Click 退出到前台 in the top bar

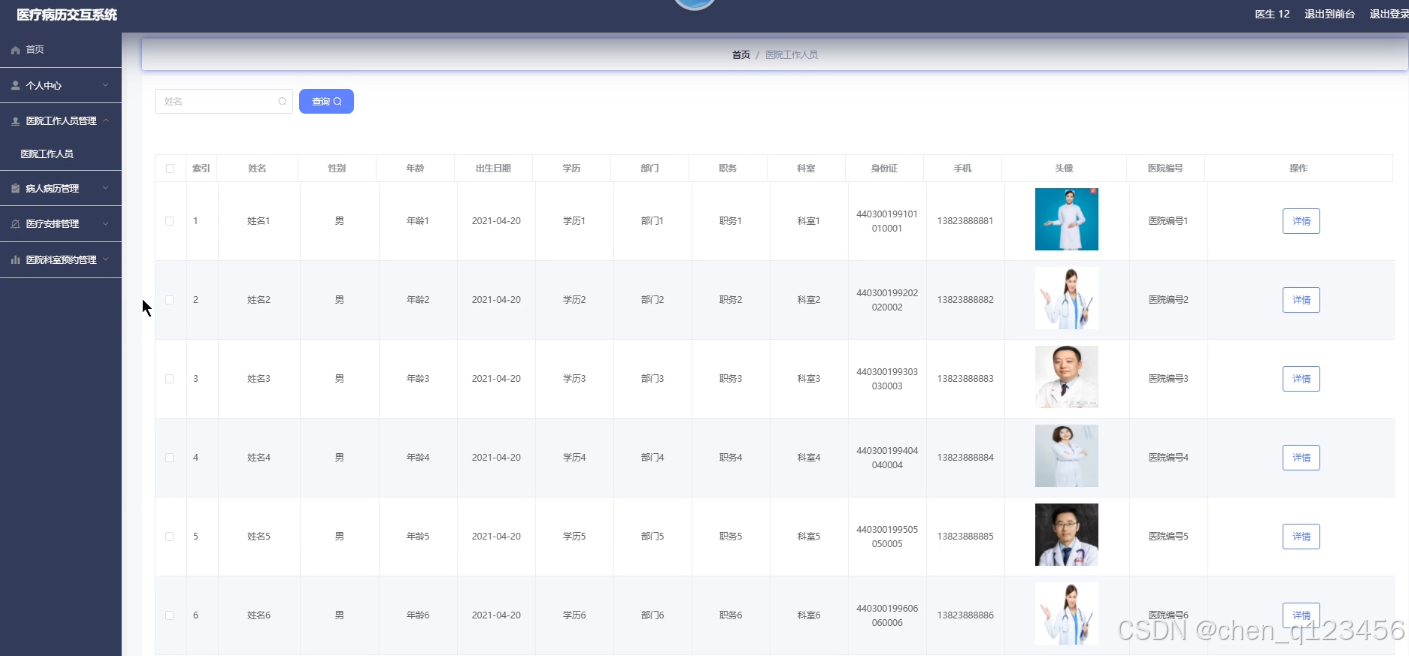1330,14
